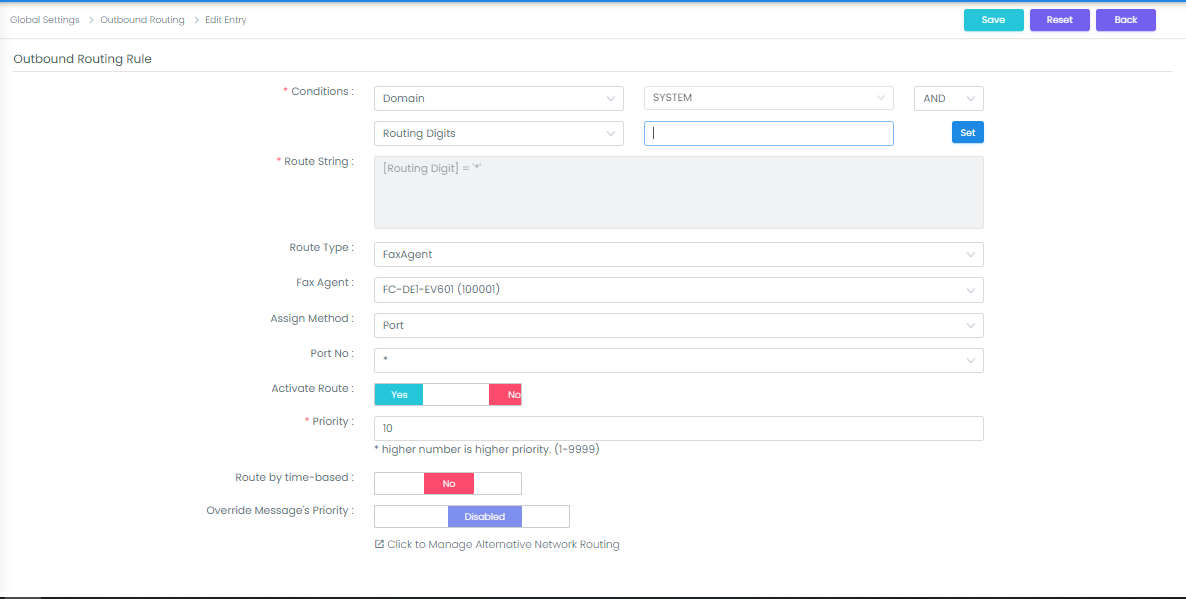Screen dimensions: 1186x599
Task: Go to Global Settings breadcrumb
Action: pyautogui.click(x=45, y=20)
